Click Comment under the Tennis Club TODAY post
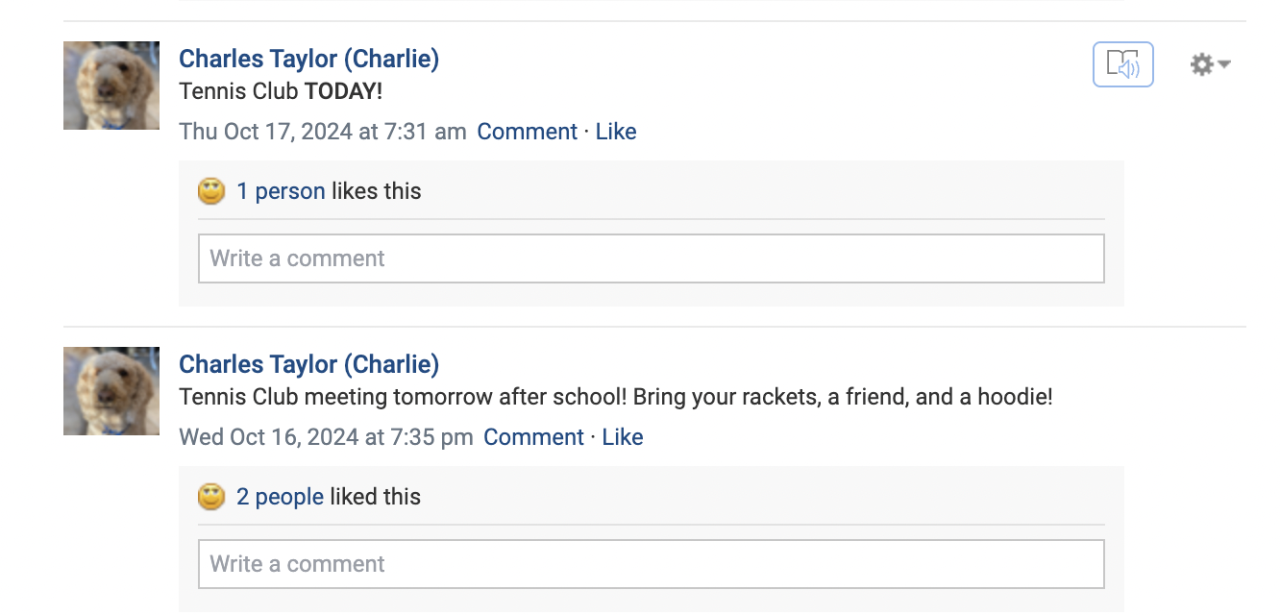Screen dimensions: 1280x615 pos(527,132)
